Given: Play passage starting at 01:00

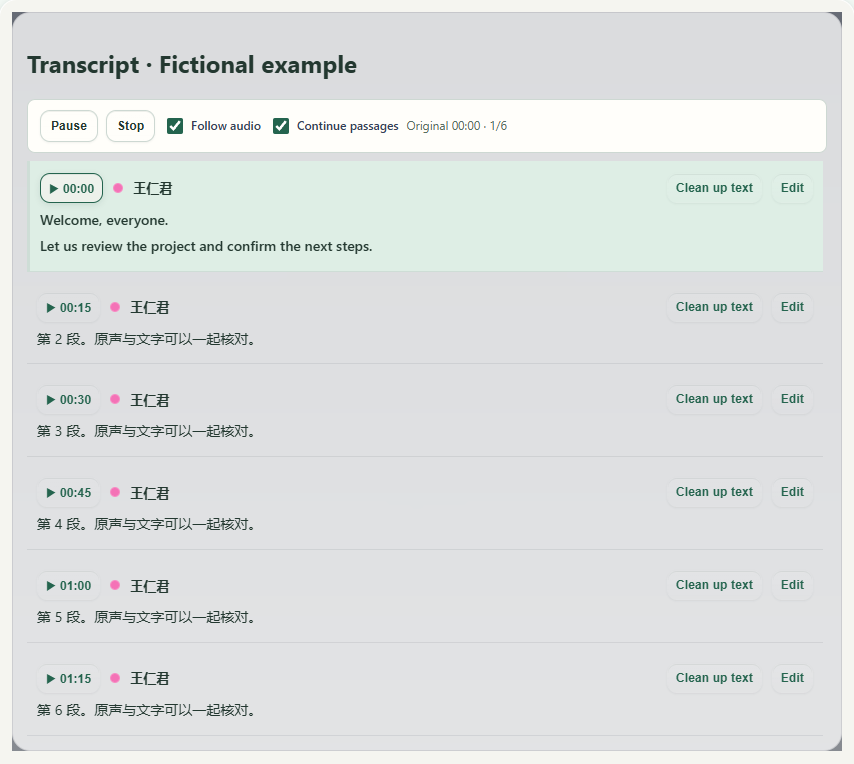Looking at the screenshot, I should pos(69,586).
